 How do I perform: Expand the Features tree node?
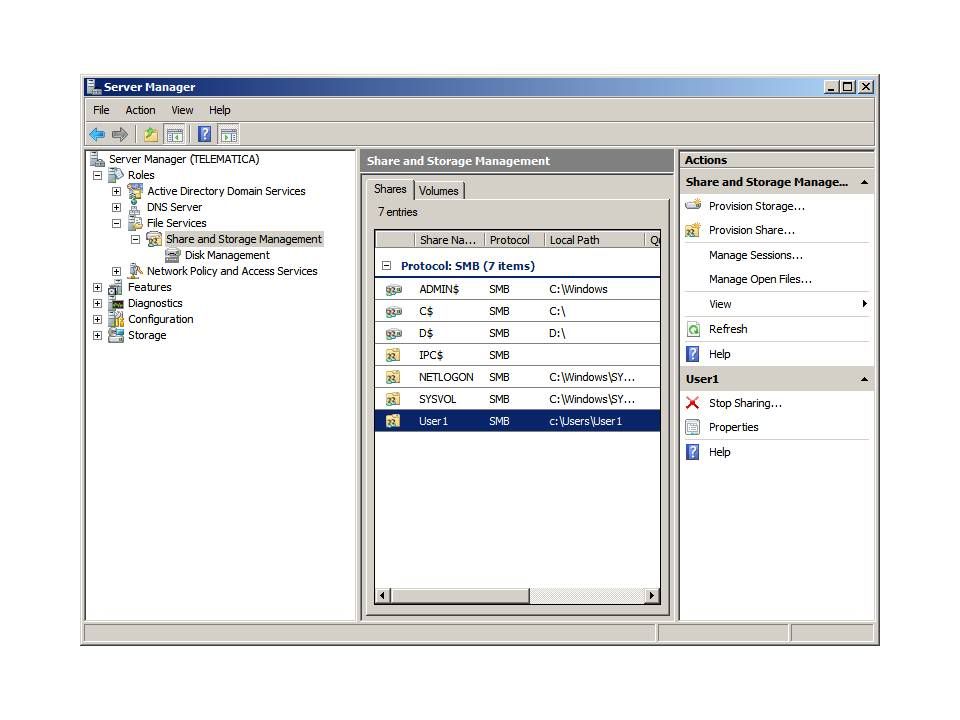point(97,287)
